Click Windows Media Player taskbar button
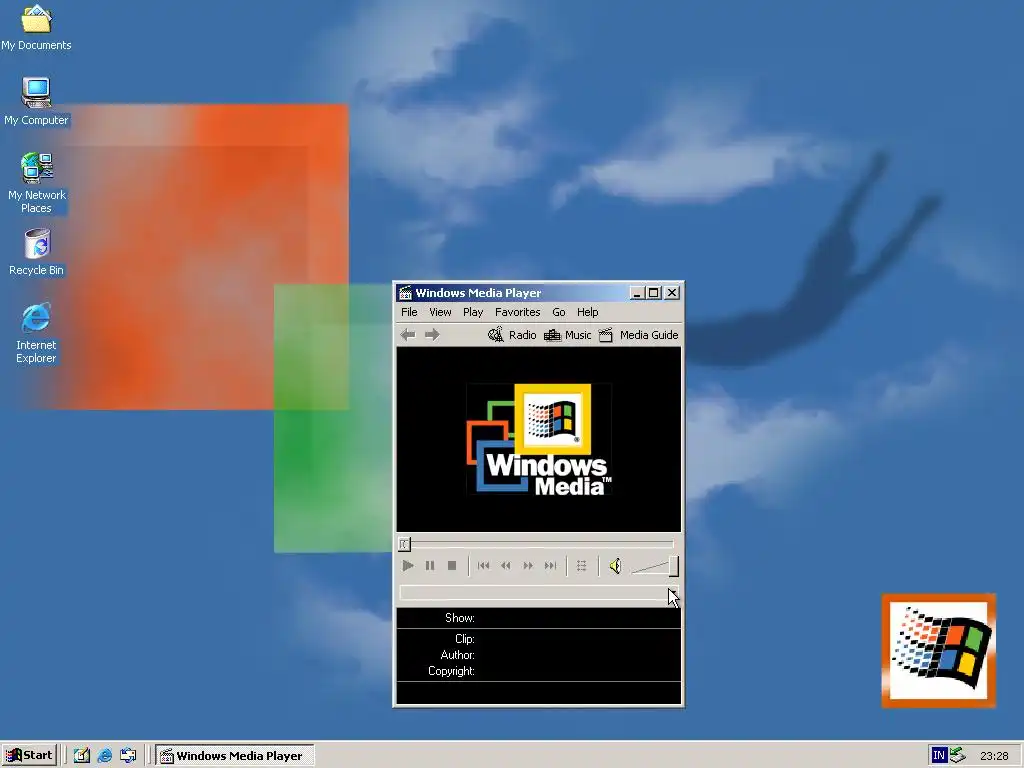 point(234,756)
